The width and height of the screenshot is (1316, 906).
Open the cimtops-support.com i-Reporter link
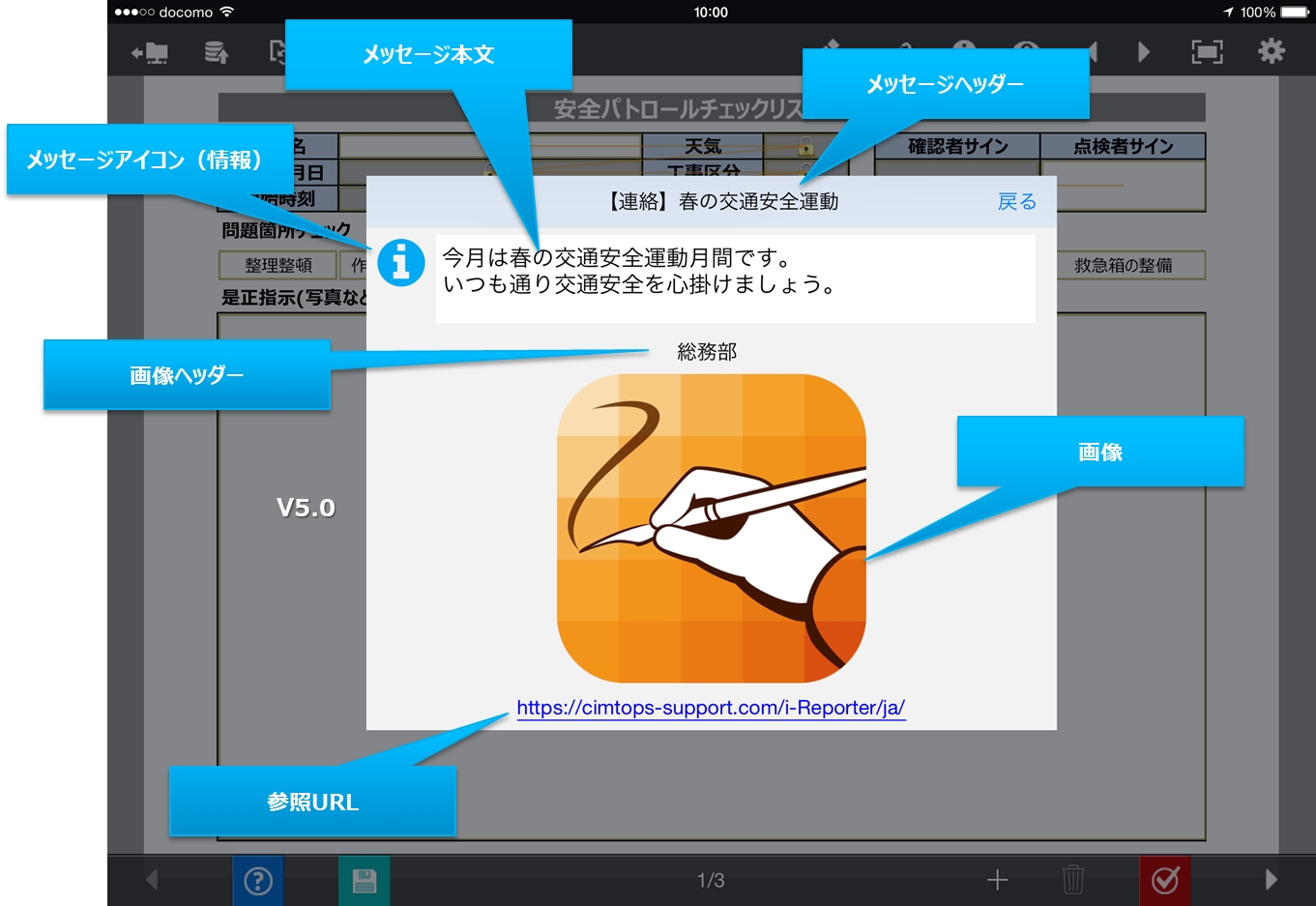[711, 708]
